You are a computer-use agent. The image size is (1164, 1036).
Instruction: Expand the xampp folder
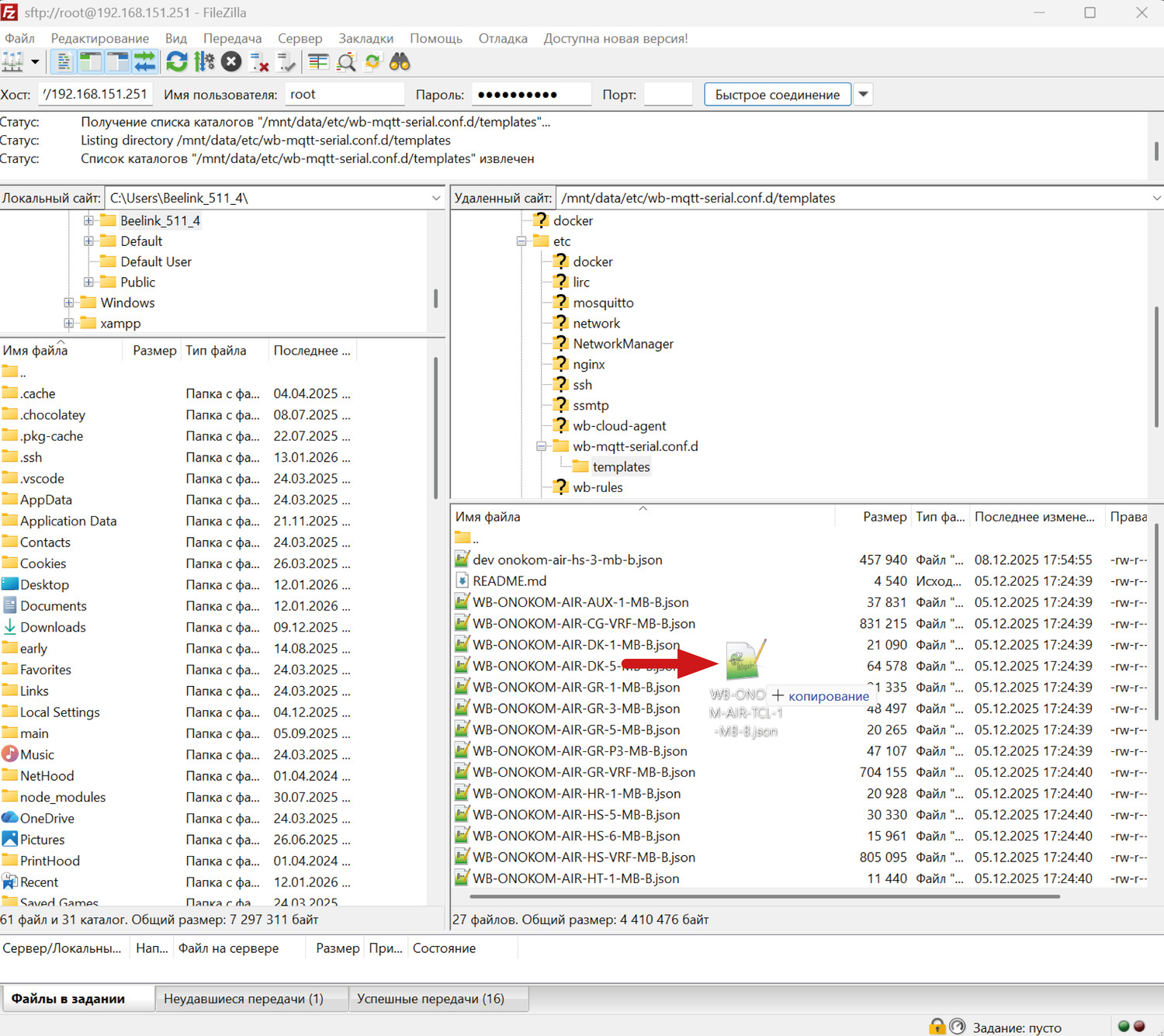click(69, 323)
